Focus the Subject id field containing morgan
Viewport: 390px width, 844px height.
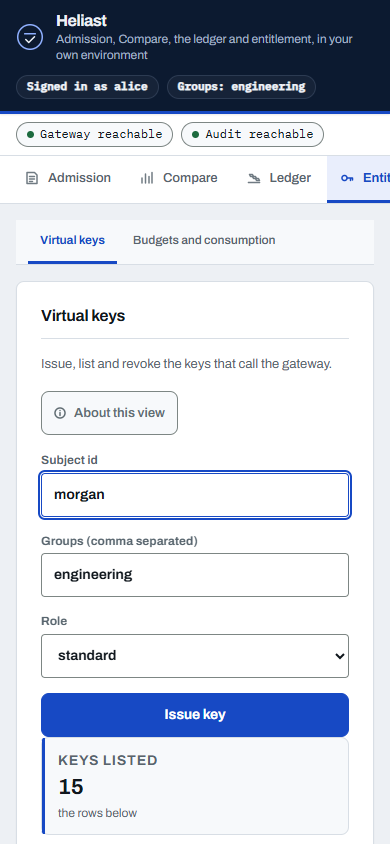[x=195, y=495]
